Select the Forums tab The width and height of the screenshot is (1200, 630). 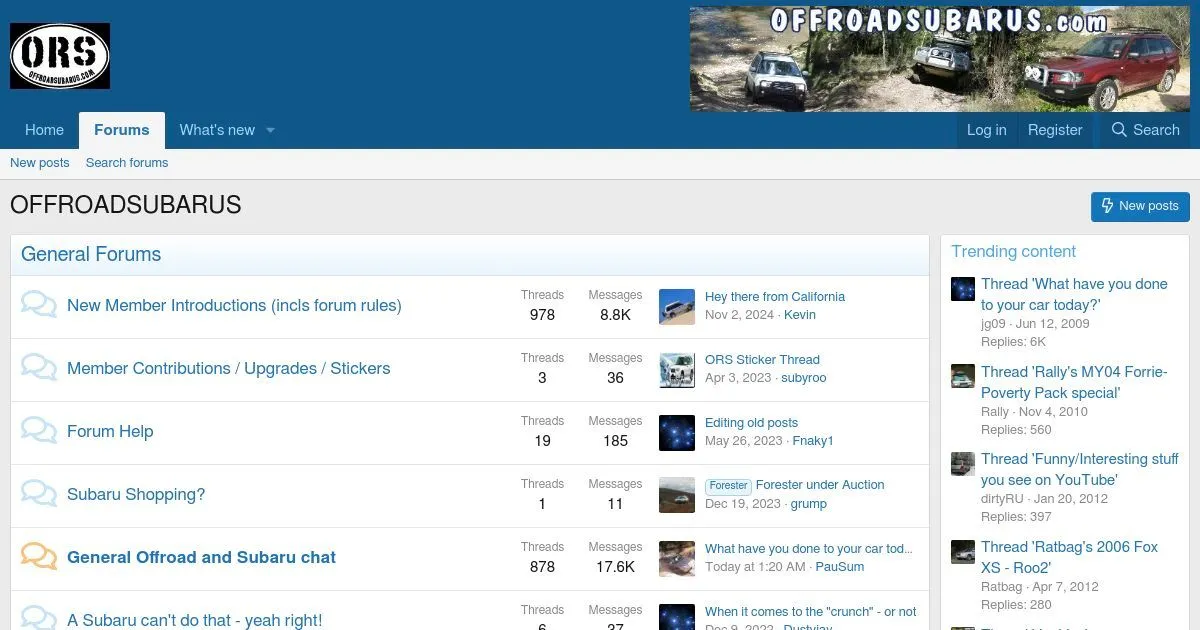click(x=122, y=130)
